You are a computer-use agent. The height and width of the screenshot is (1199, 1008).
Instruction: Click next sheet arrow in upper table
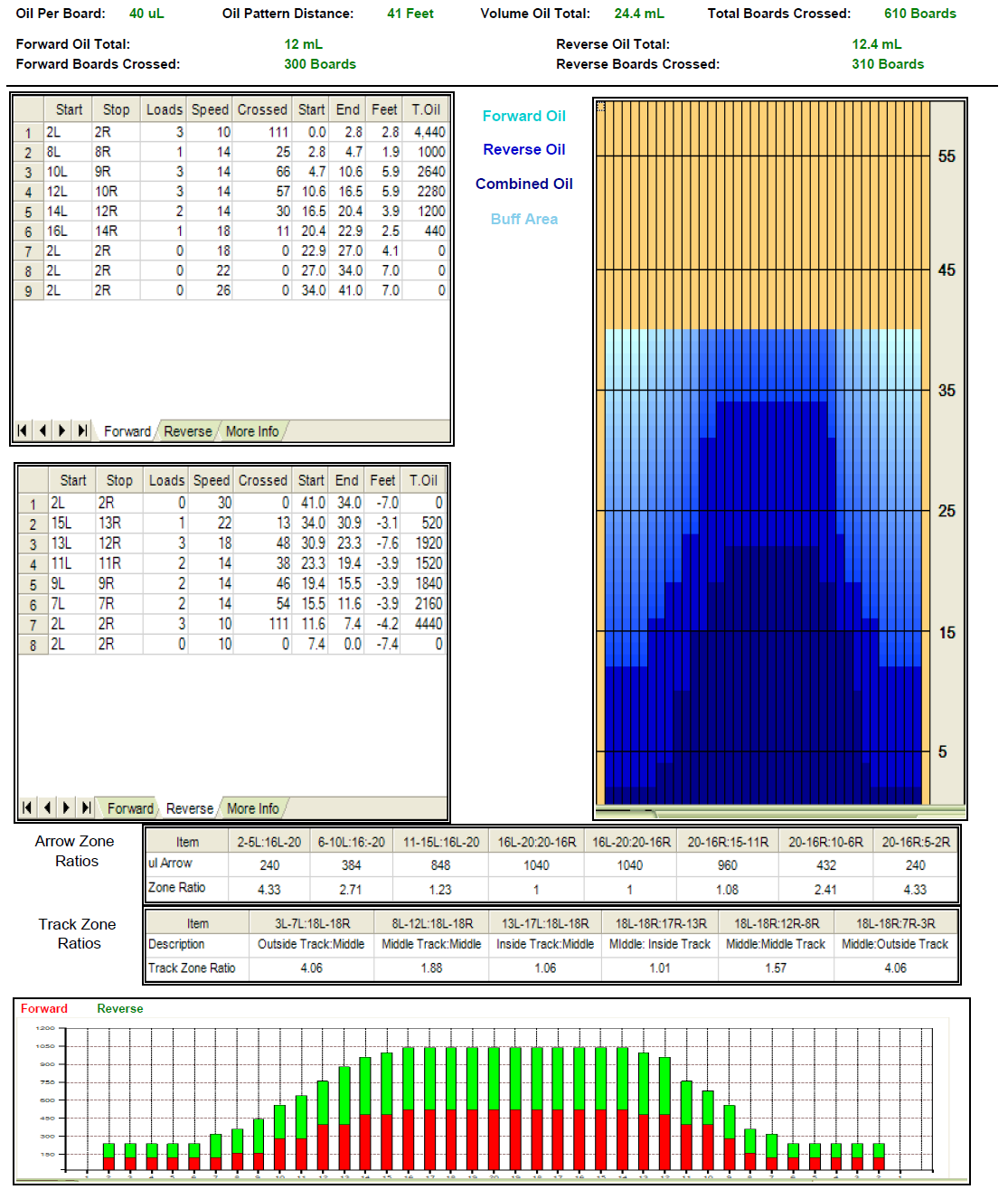pos(62,430)
